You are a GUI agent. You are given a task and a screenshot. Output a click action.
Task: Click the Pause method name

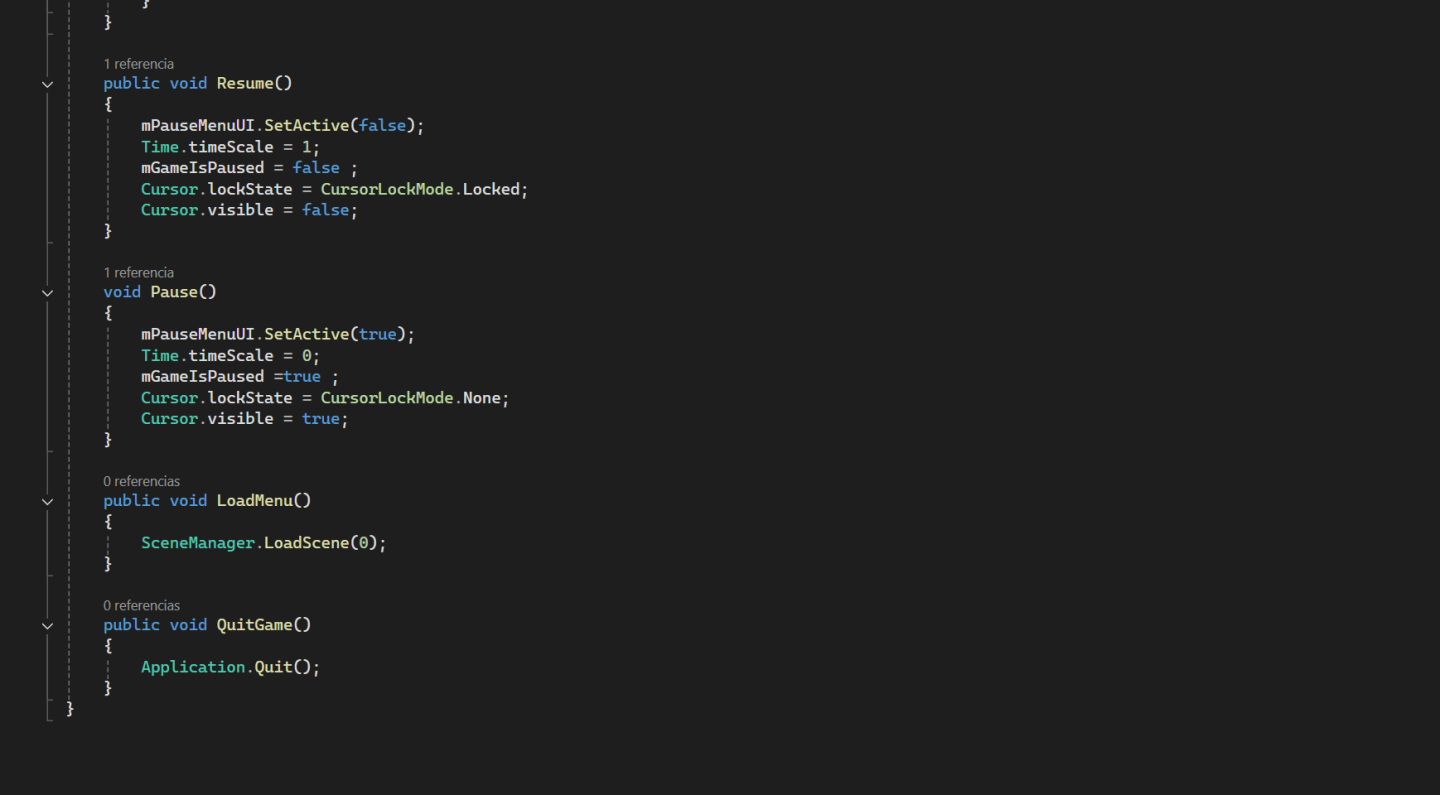click(x=174, y=292)
